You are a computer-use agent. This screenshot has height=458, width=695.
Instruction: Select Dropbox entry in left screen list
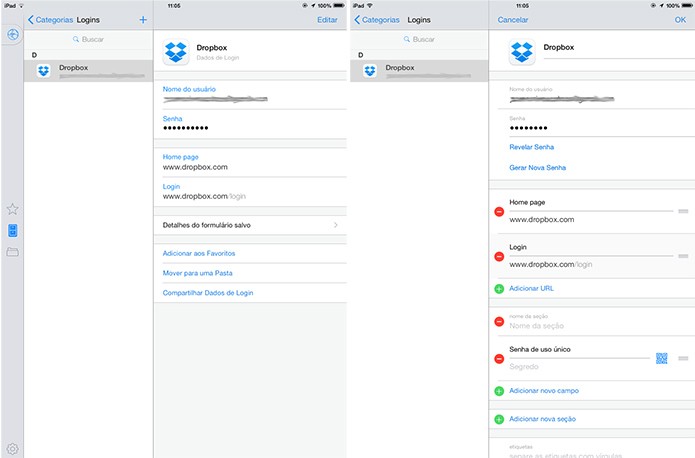click(x=88, y=71)
